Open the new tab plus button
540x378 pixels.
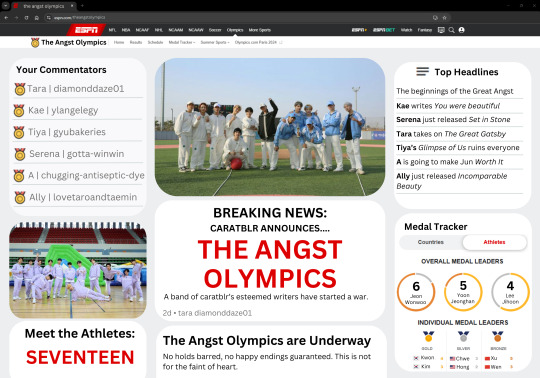coord(82,6)
